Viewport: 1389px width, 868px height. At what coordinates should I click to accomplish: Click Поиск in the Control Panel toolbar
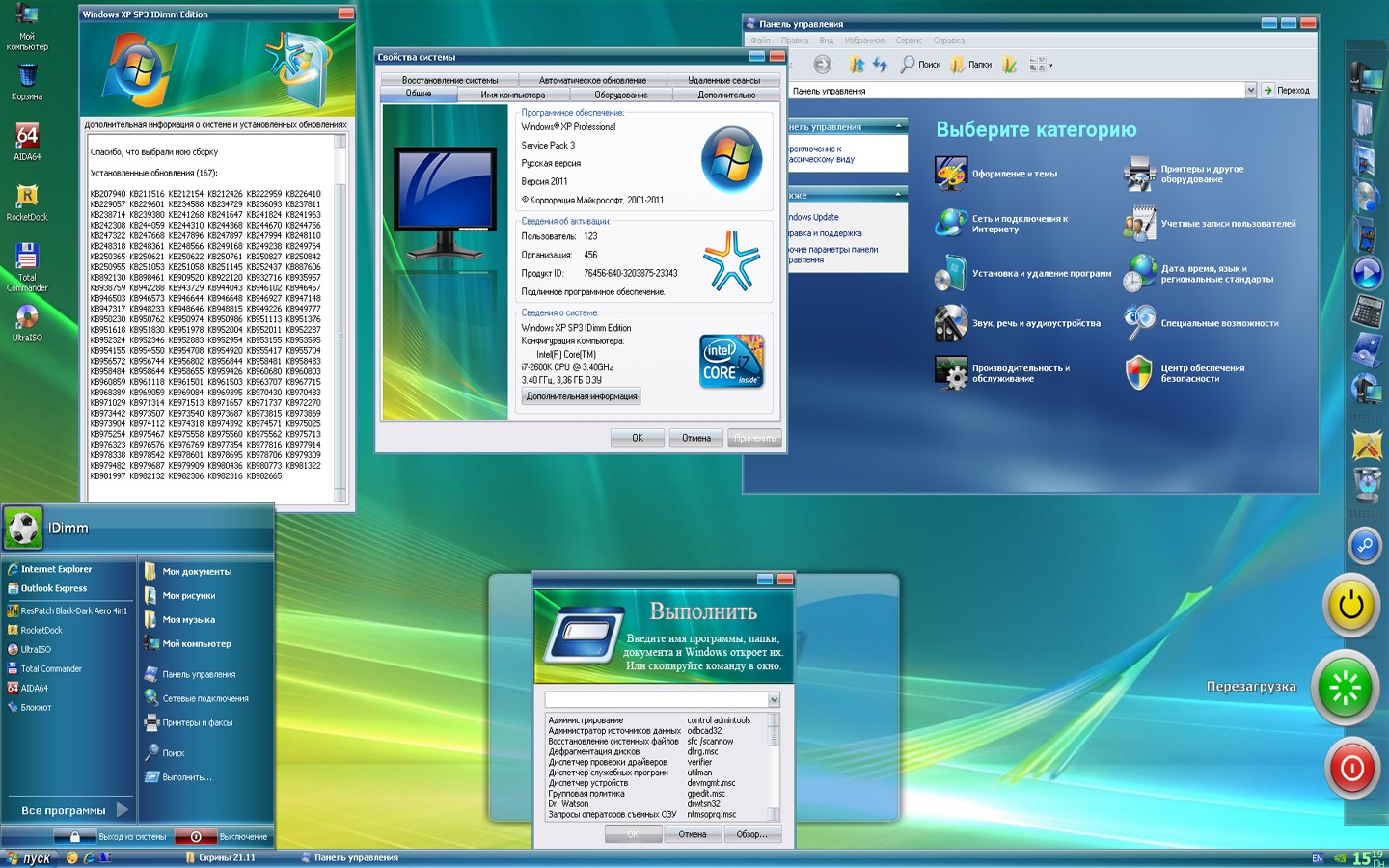point(920,65)
